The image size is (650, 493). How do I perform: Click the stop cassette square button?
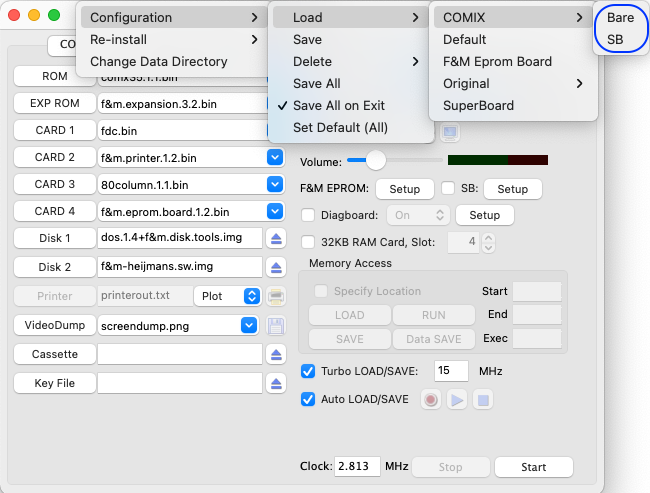(483, 400)
